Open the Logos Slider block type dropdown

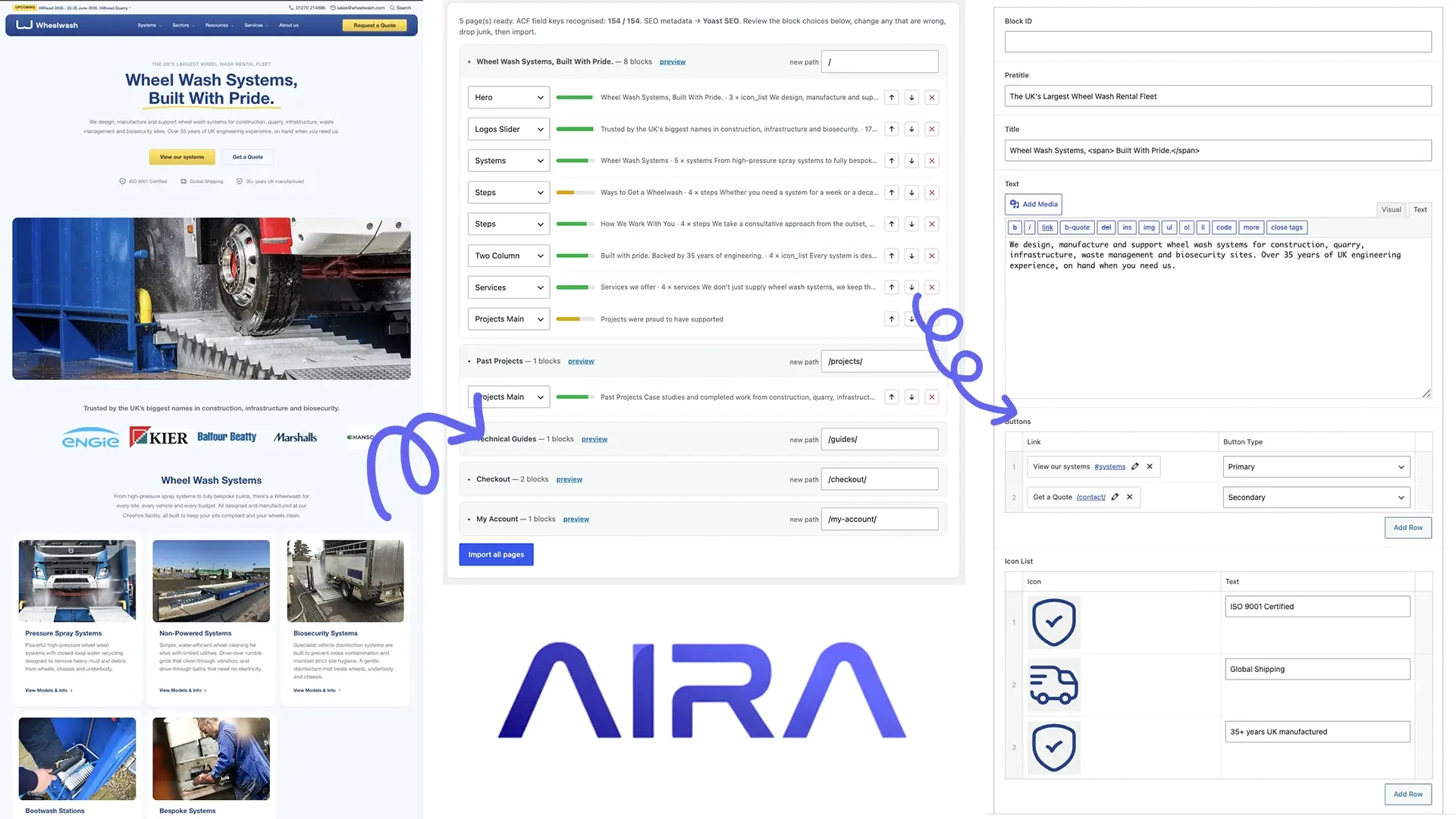(x=509, y=129)
